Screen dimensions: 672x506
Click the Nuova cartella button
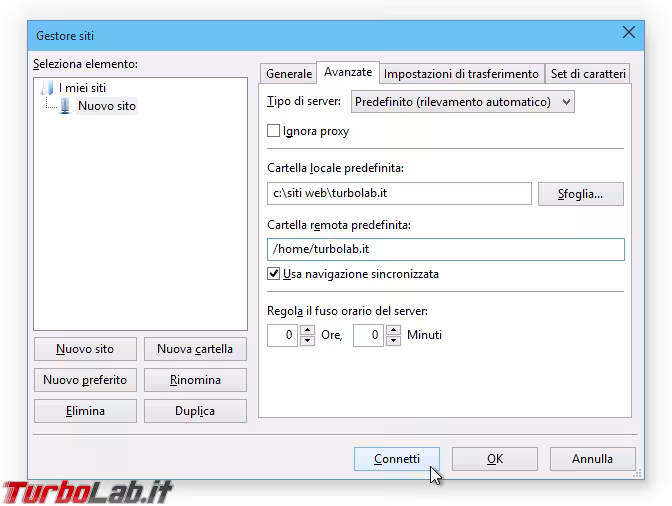pos(195,349)
